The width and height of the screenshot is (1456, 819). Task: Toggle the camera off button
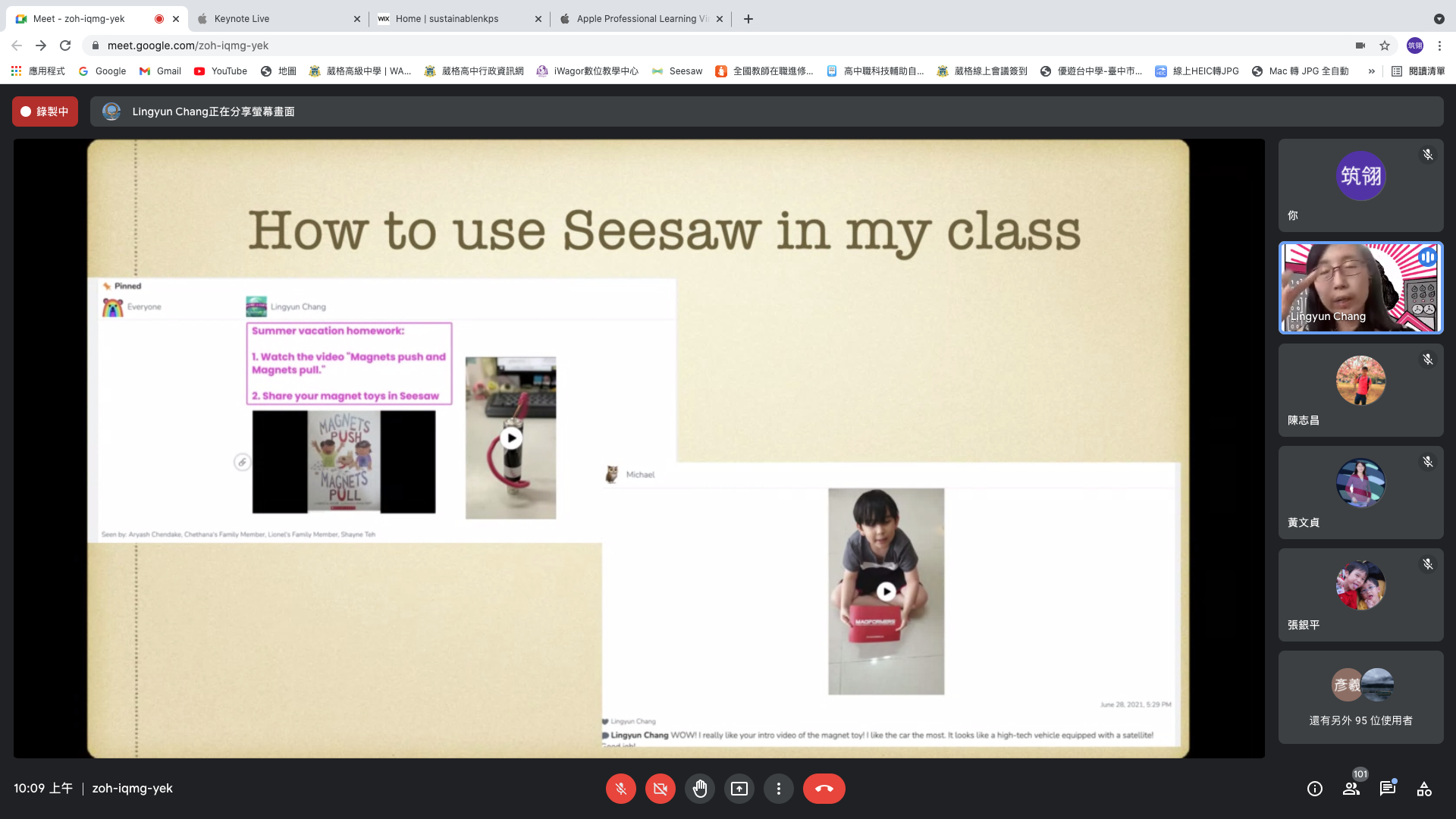click(660, 789)
